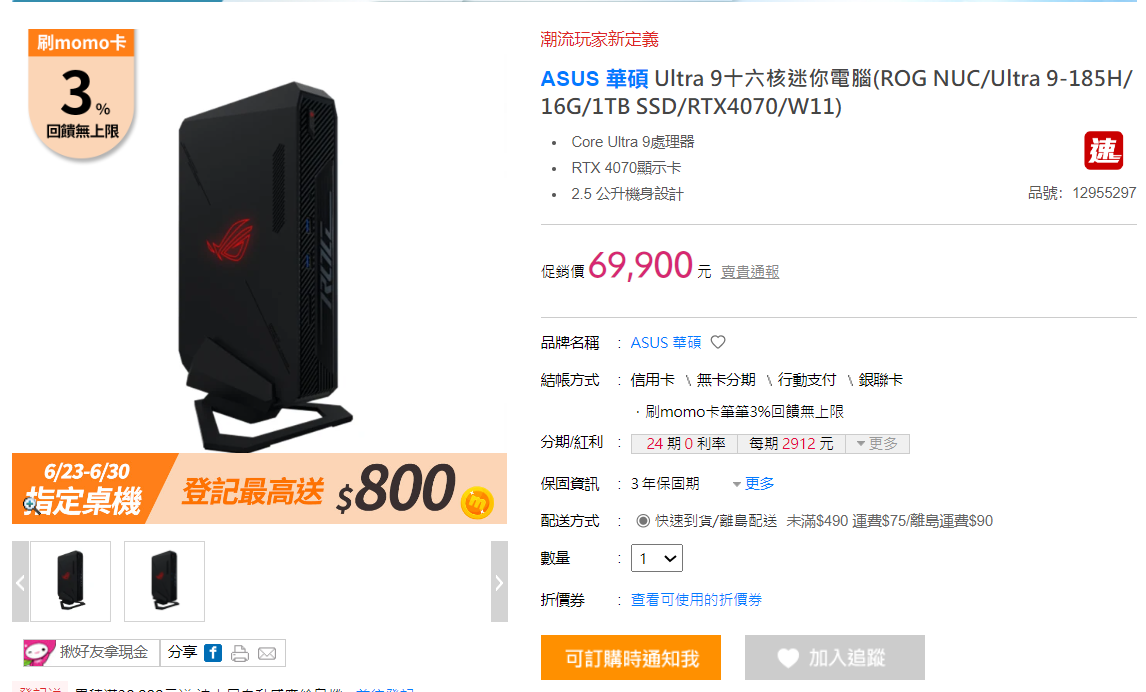Image resolution: width=1146 pixels, height=692 pixels.
Task: Show previous thumbnails with left arrow
Action: point(20,582)
